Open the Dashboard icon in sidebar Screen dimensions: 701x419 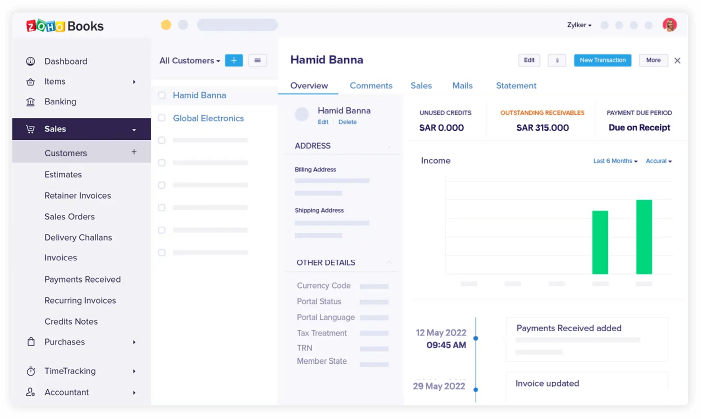point(30,61)
